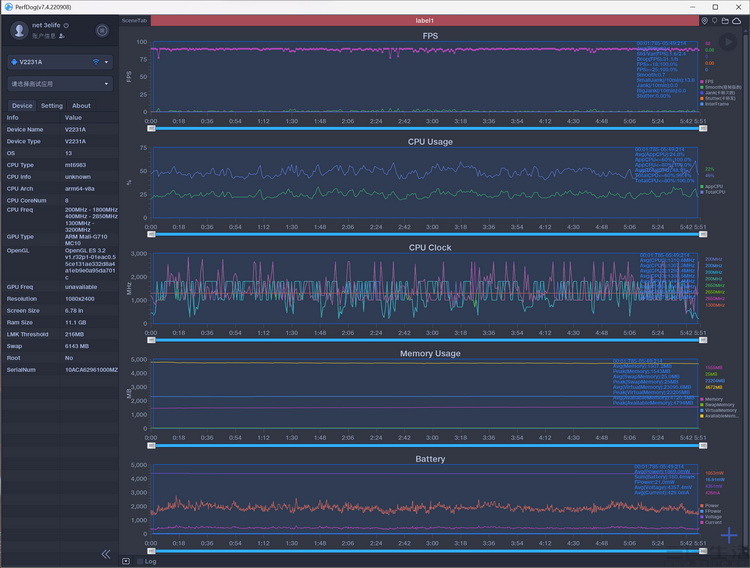750x568 pixels.
Task: Select the SerialNum value in device info
Action: click(91, 370)
